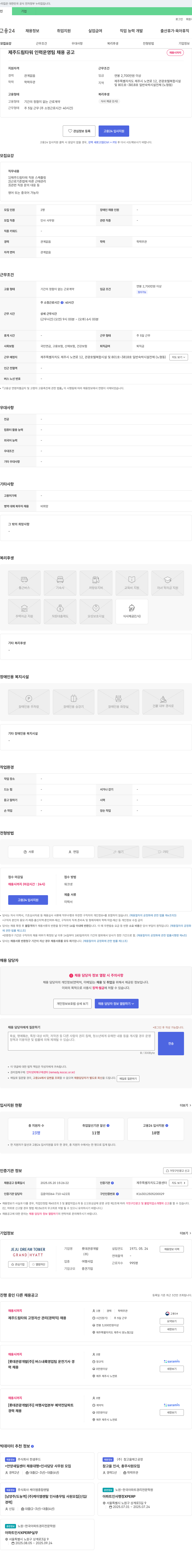Click the 면접 screening method box

click(74, 852)
